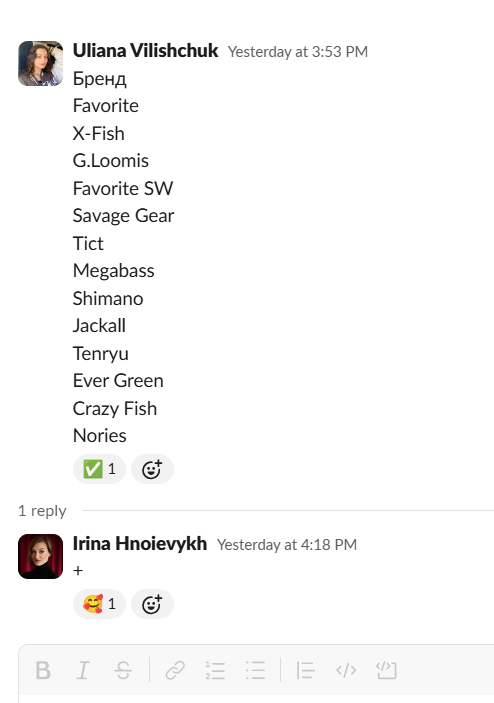Format selection as inline code
494x703 pixels.
tap(346, 671)
